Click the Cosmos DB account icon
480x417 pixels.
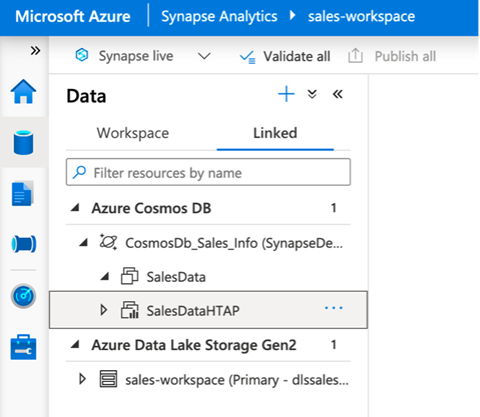(x=108, y=242)
